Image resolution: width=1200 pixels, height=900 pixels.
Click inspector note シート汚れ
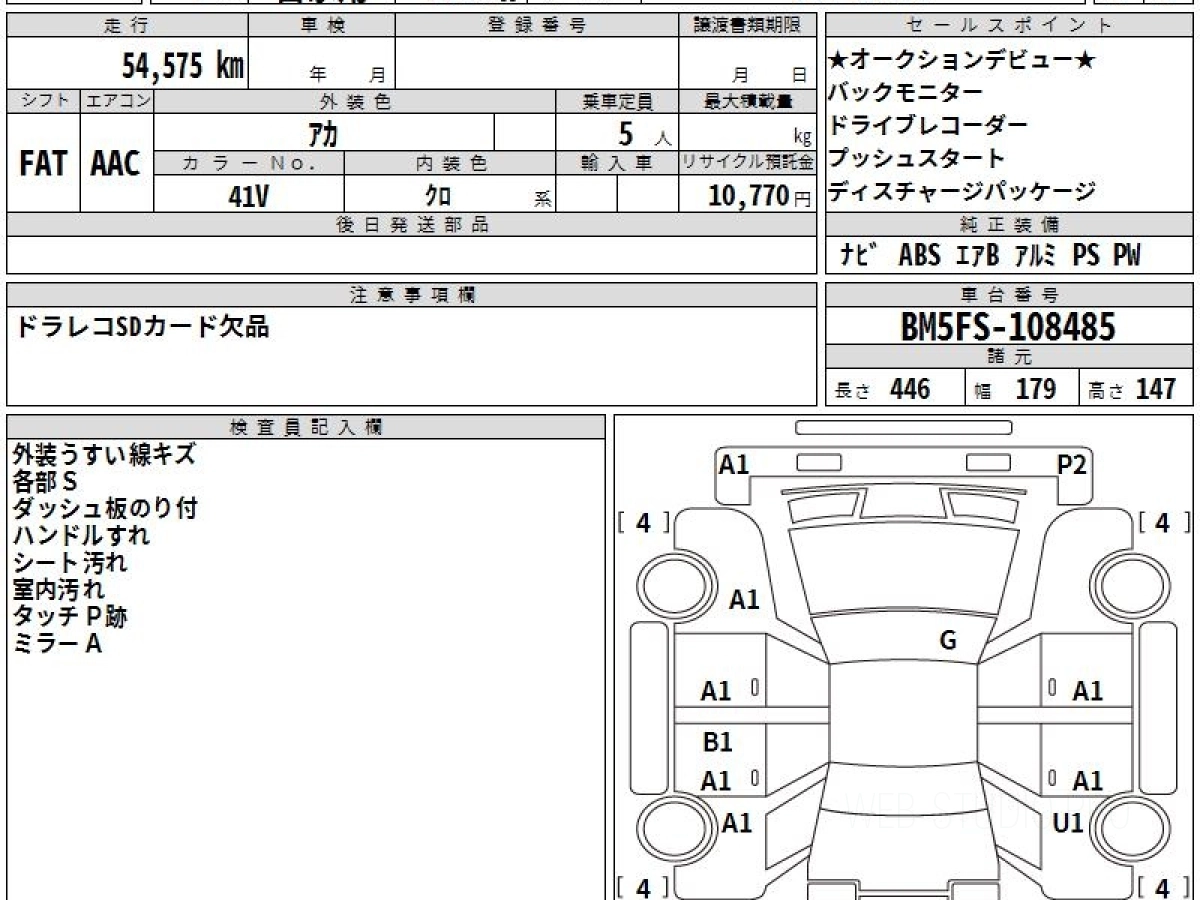tap(70, 562)
